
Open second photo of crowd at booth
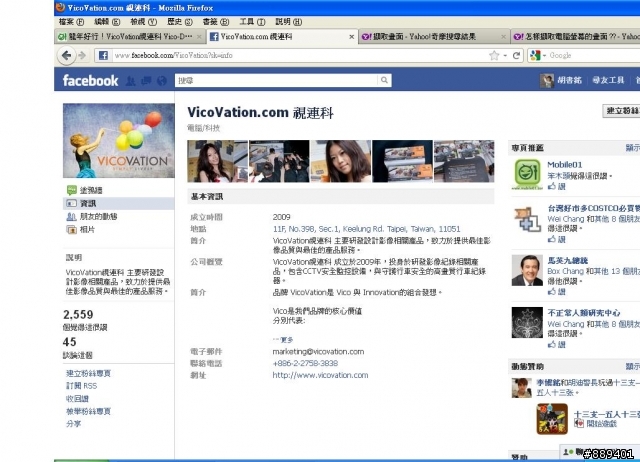279,161
